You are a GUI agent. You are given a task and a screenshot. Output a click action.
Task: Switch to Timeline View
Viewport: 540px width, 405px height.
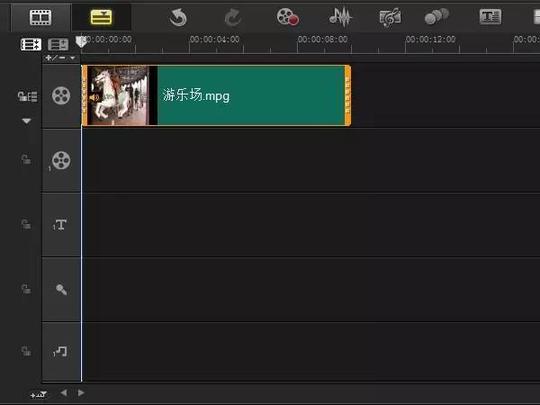(101, 17)
